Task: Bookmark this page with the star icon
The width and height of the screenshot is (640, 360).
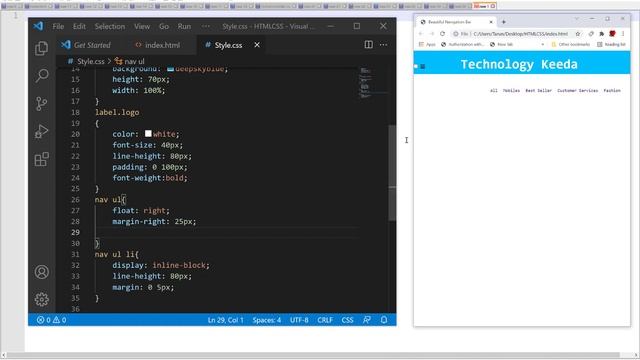Action: click(x=578, y=34)
